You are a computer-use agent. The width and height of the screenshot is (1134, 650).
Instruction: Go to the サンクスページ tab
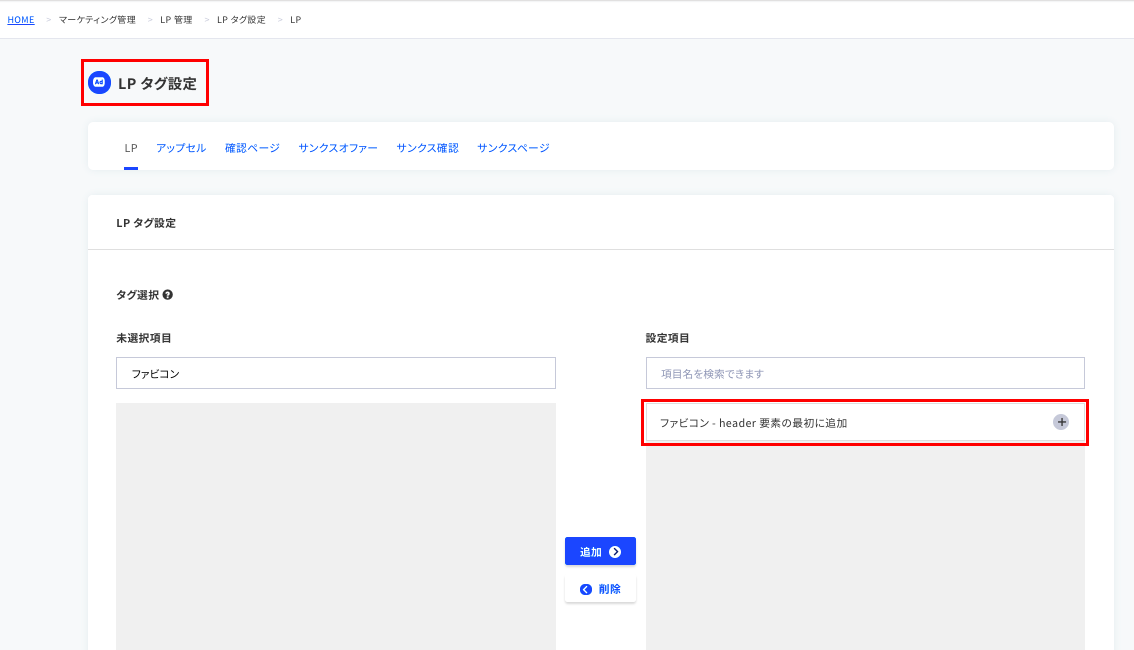[x=513, y=147]
